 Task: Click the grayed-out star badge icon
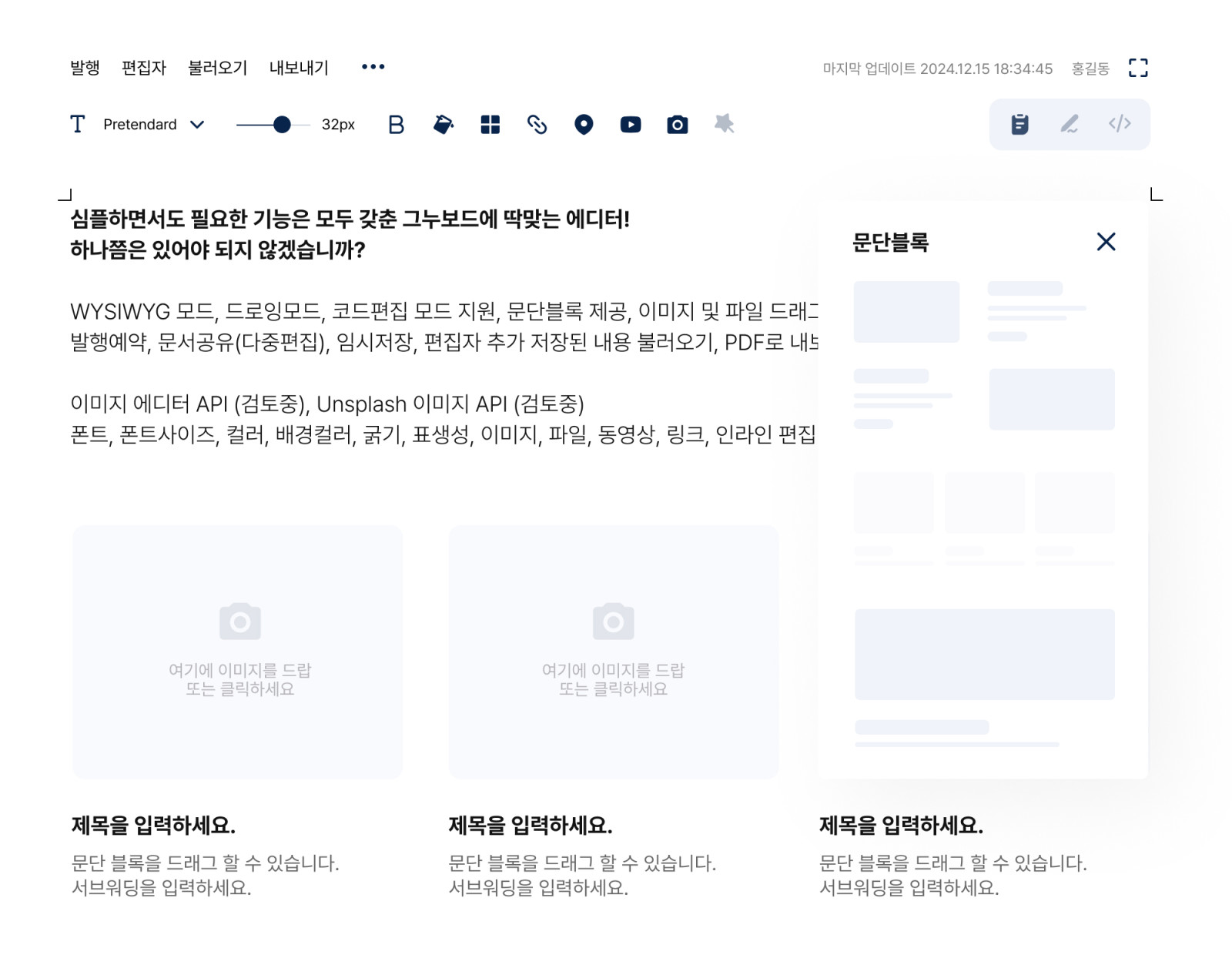click(x=724, y=124)
